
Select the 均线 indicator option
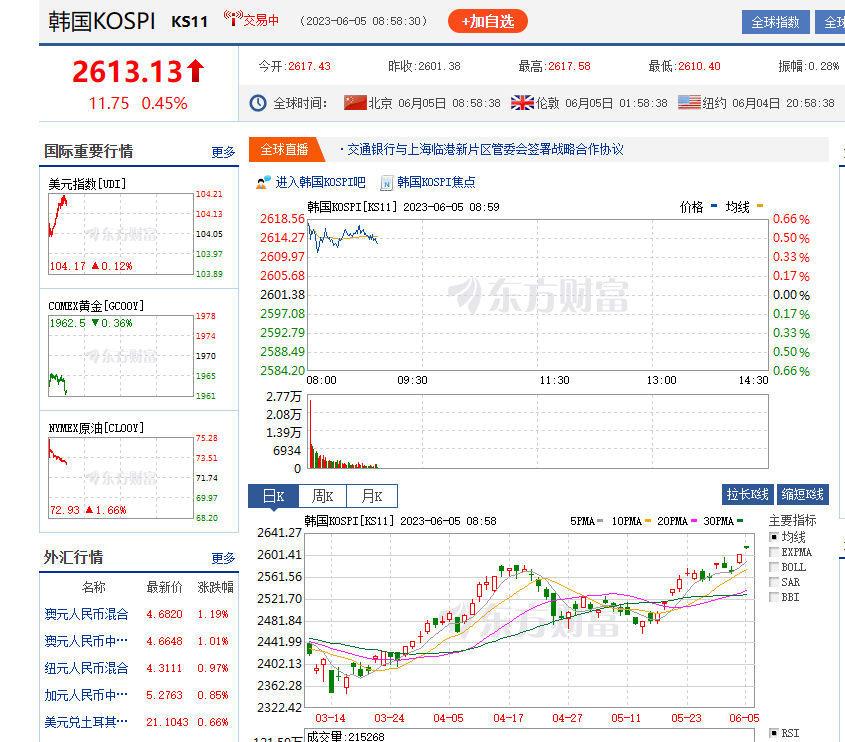[774, 537]
